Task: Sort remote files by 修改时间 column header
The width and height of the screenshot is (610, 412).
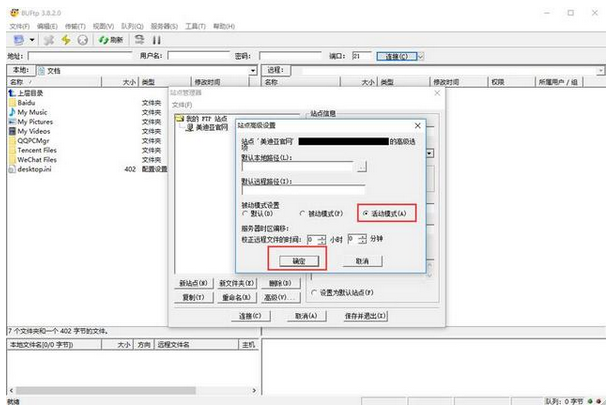Action: click(459, 82)
